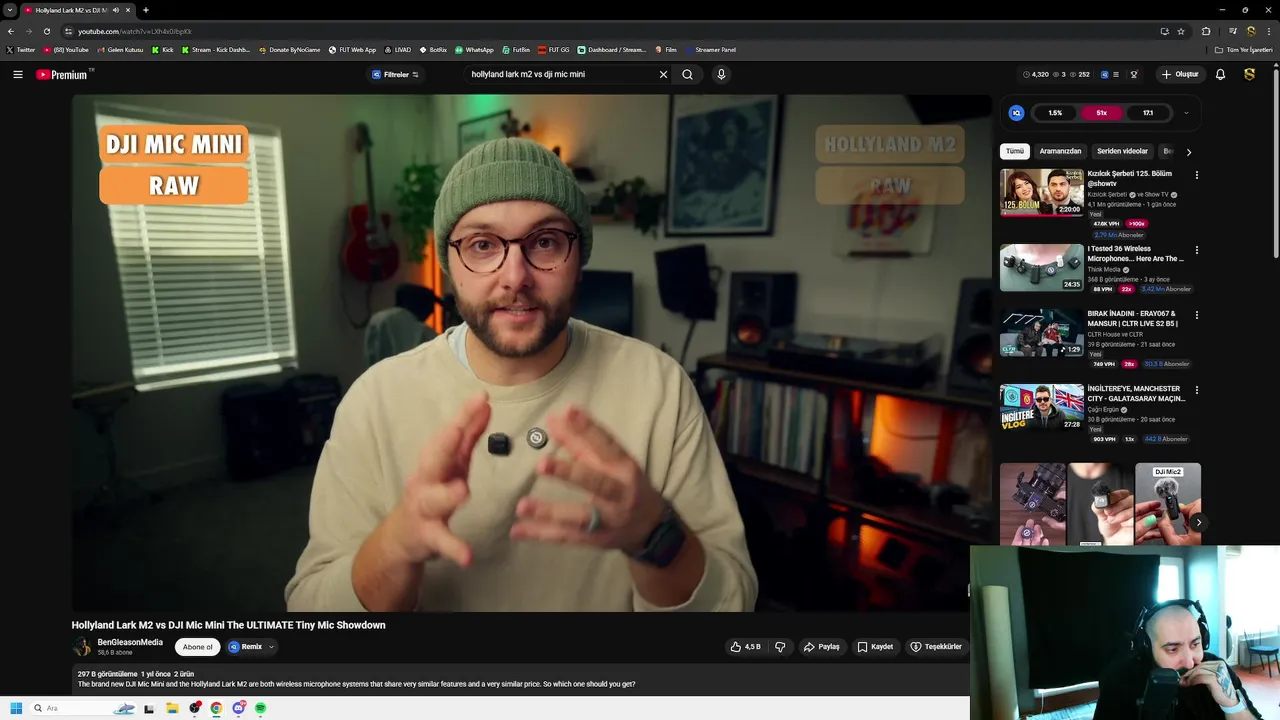Click the blue IQ extension badge in sidebar
Image resolution: width=1280 pixels, height=720 pixels.
[1016, 113]
